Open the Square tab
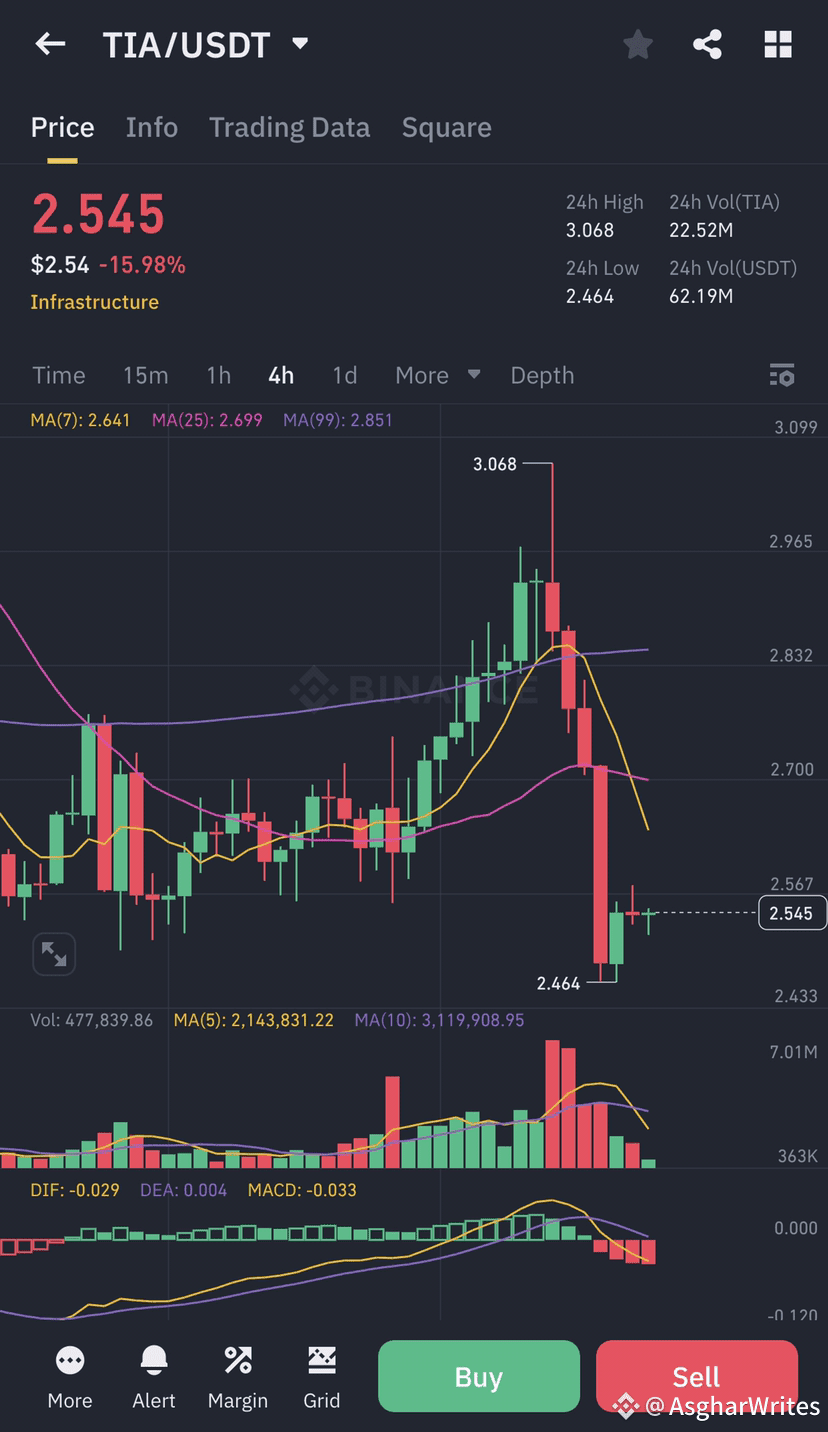828x1432 pixels. tap(446, 127)
